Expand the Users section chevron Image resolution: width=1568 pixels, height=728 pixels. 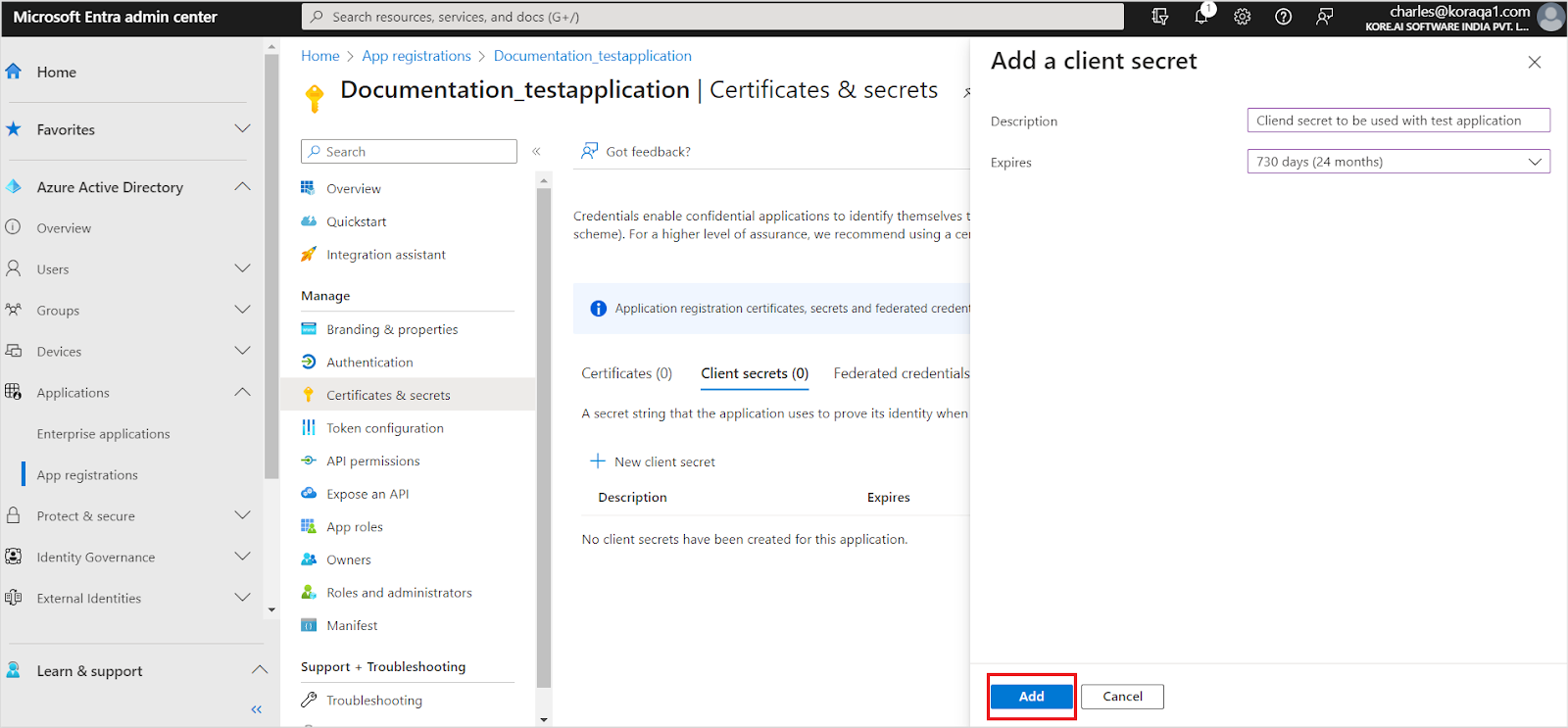242,268
